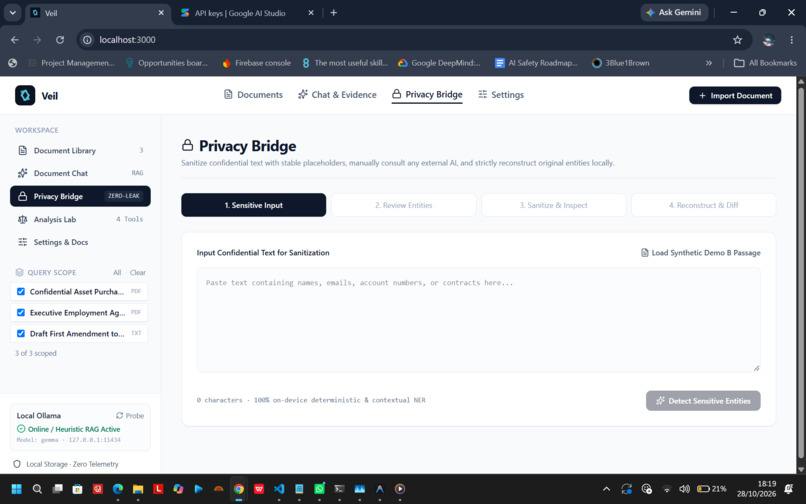
Task: Open Settings & Docs in sidebar
Action: (80, 242)
